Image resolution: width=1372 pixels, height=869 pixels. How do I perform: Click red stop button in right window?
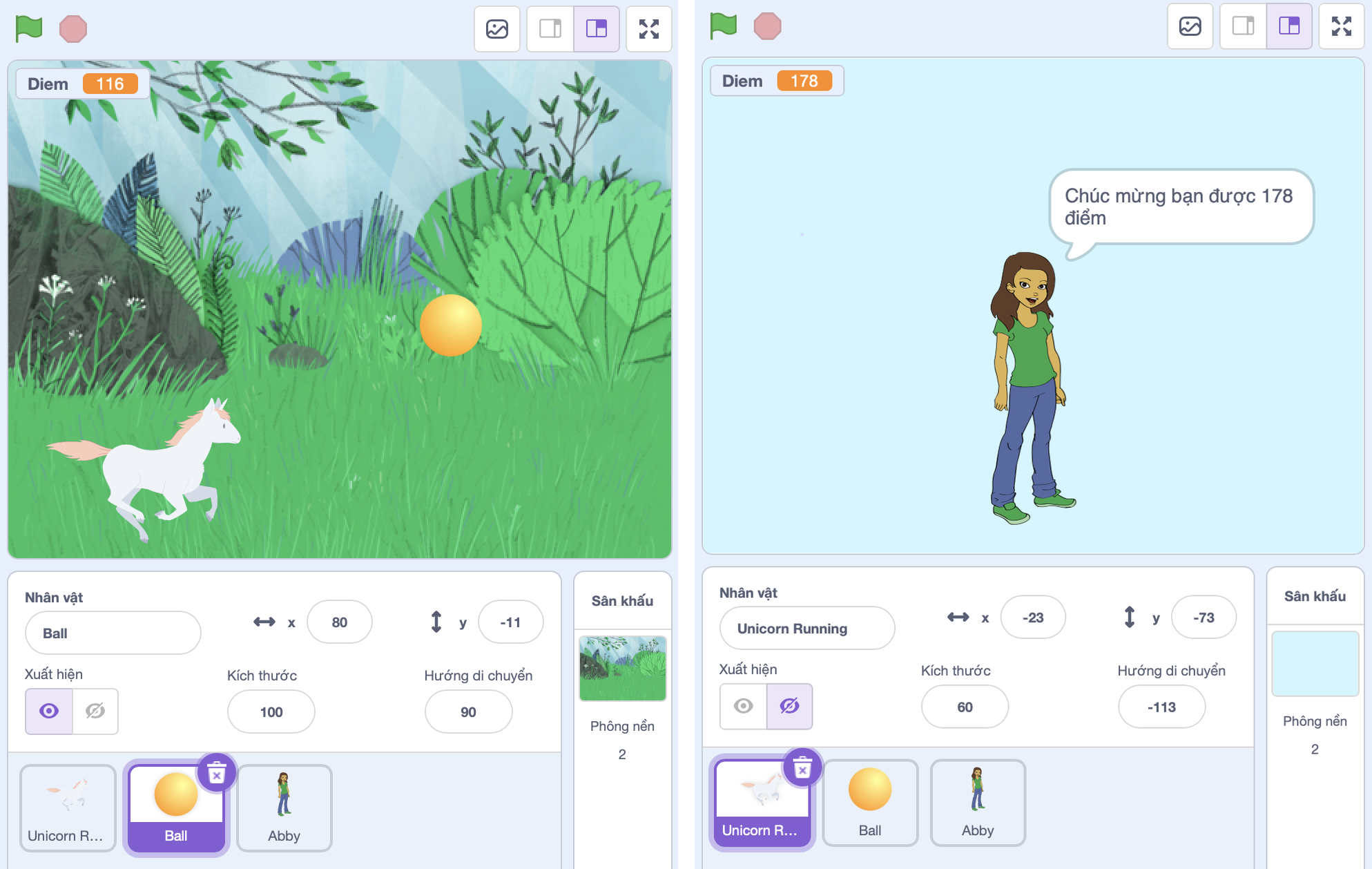click(x=767, y=26)
